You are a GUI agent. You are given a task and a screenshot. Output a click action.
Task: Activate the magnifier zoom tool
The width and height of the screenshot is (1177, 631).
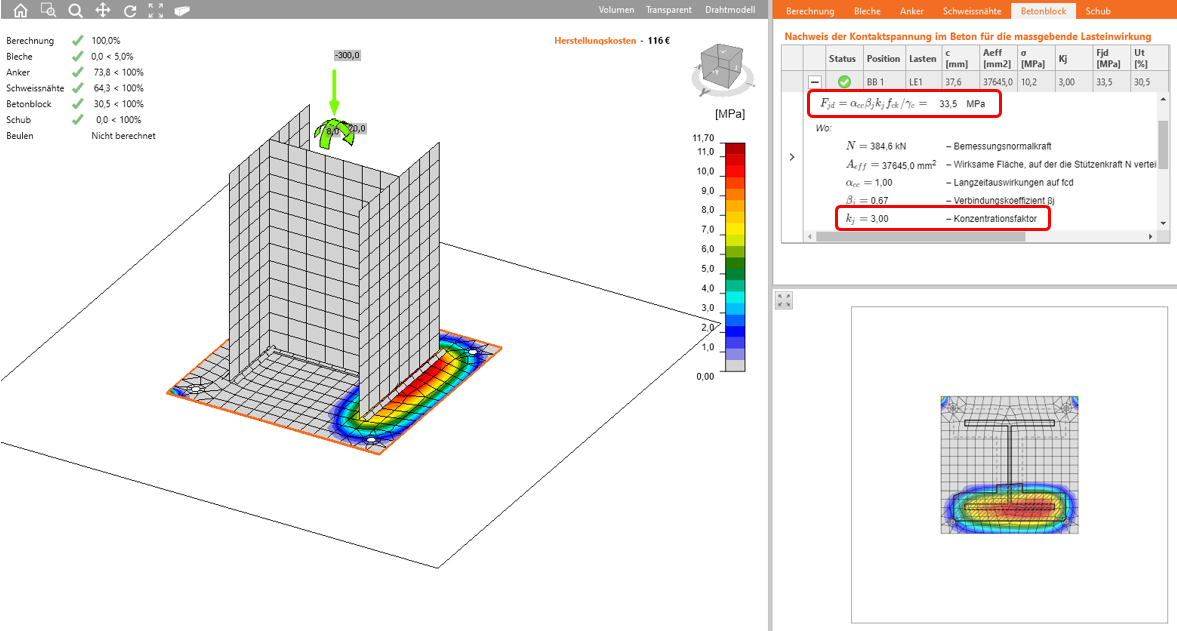point(75,11)
